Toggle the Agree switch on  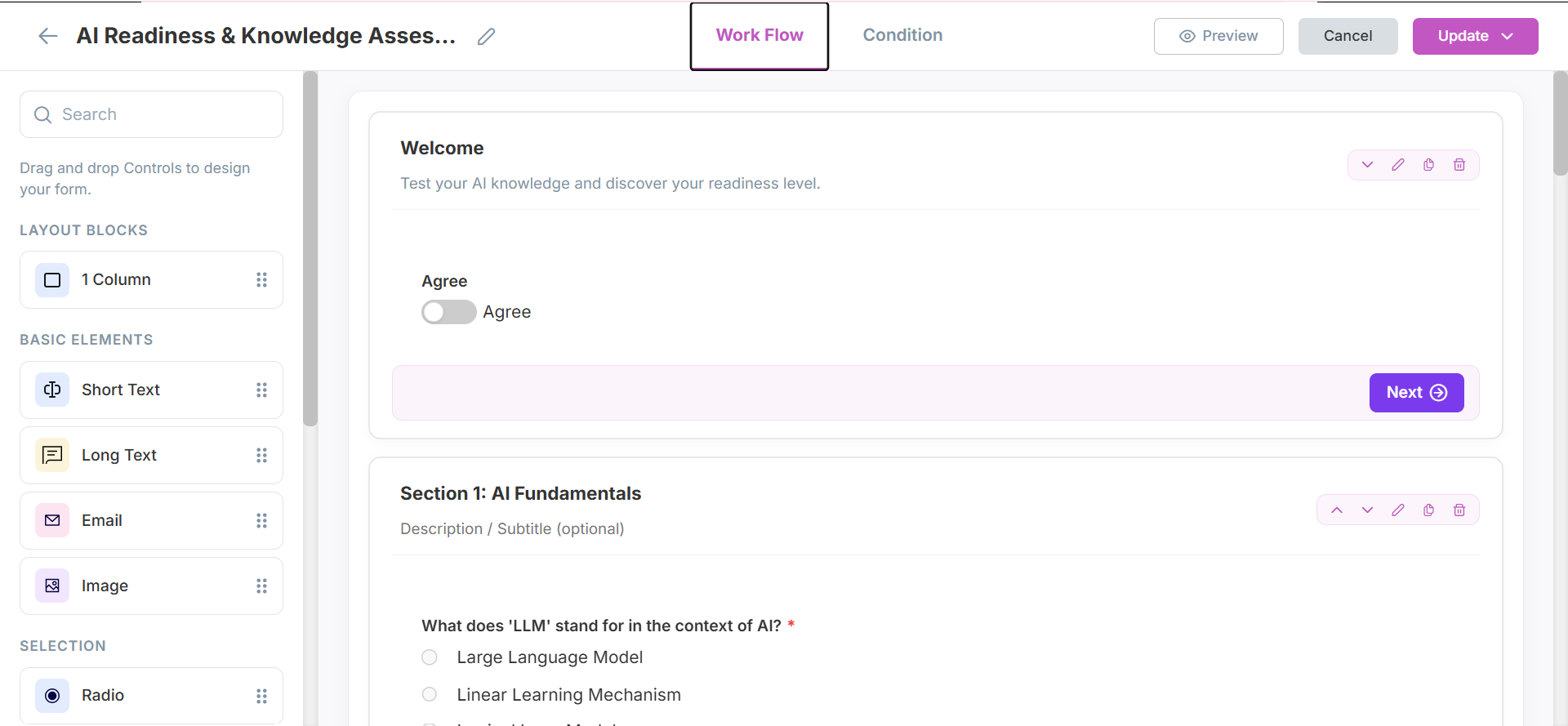pyautogui.click(x=448, y=312)
